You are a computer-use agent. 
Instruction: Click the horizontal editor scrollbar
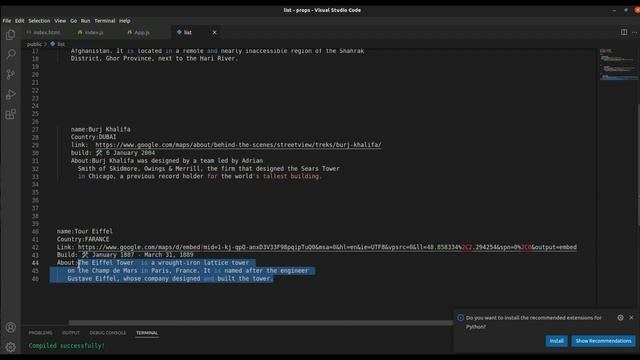pos(261,323)
